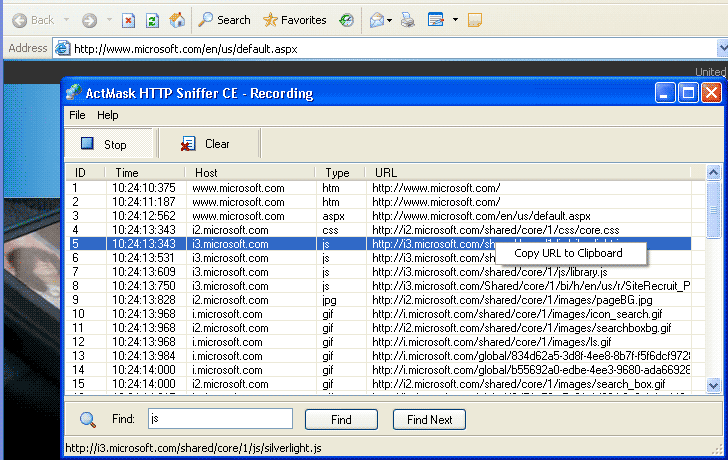Image resolution: width=728 pixels, height=460 pixels.
Task: Select the icon_search.gif URL row
Action: pyautogui.click(x=380, y=314)
